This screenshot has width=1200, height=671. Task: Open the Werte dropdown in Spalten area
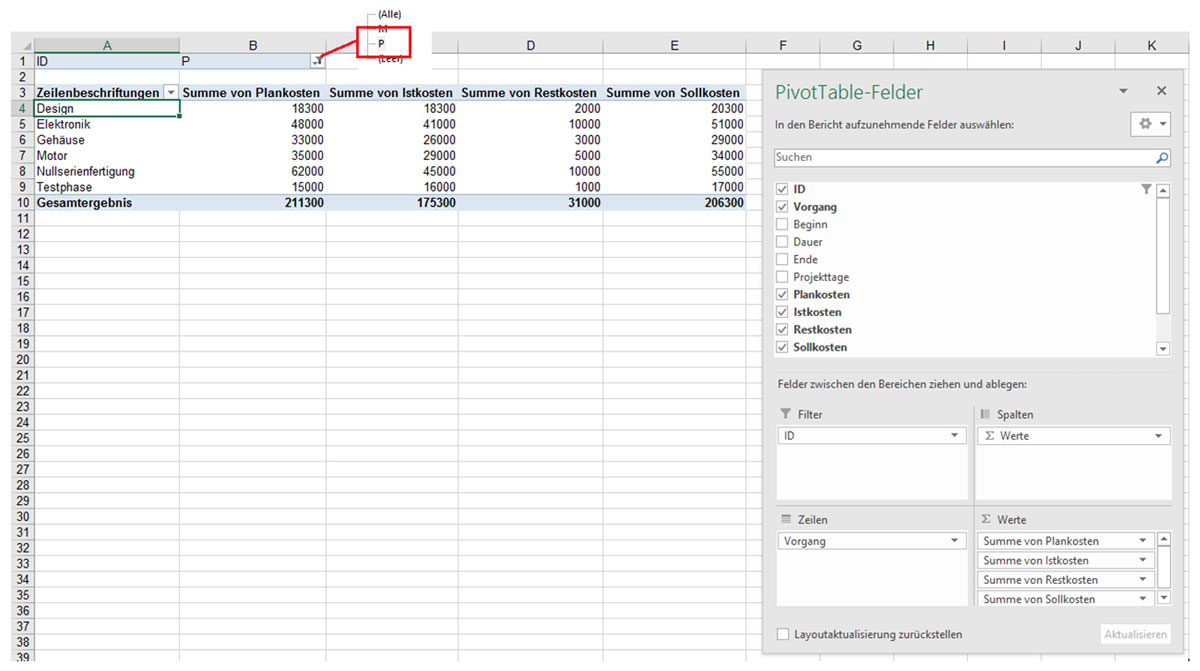1159,436
